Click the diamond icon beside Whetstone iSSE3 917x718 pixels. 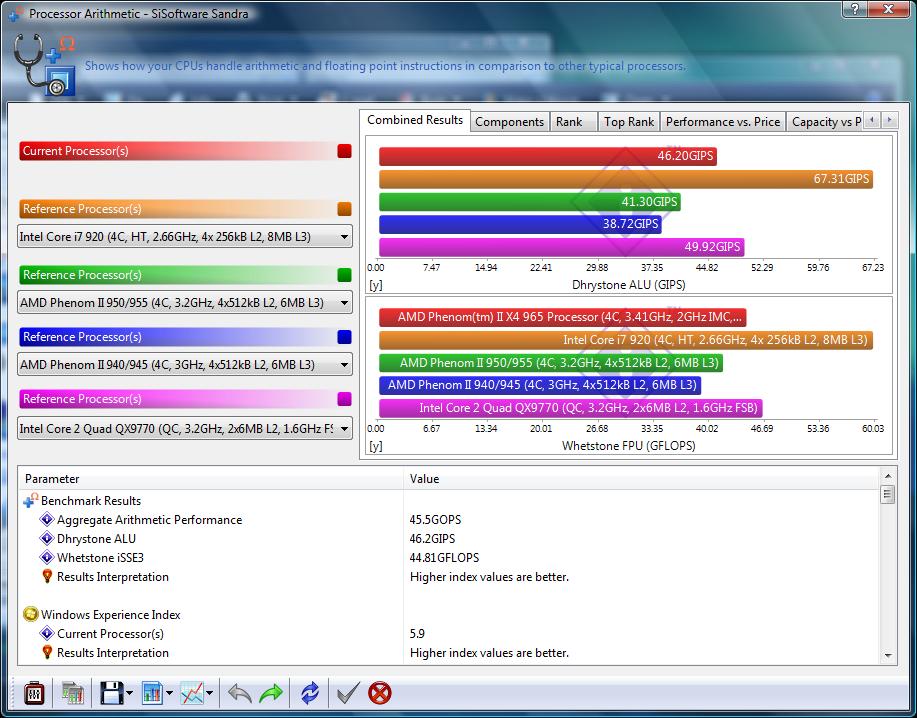coord(47,557)
